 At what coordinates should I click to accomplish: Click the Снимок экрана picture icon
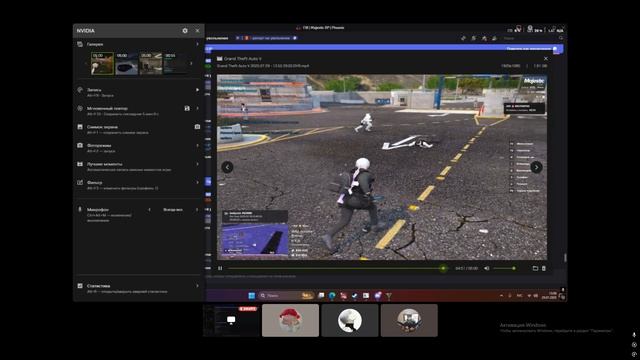click(80, 127)
